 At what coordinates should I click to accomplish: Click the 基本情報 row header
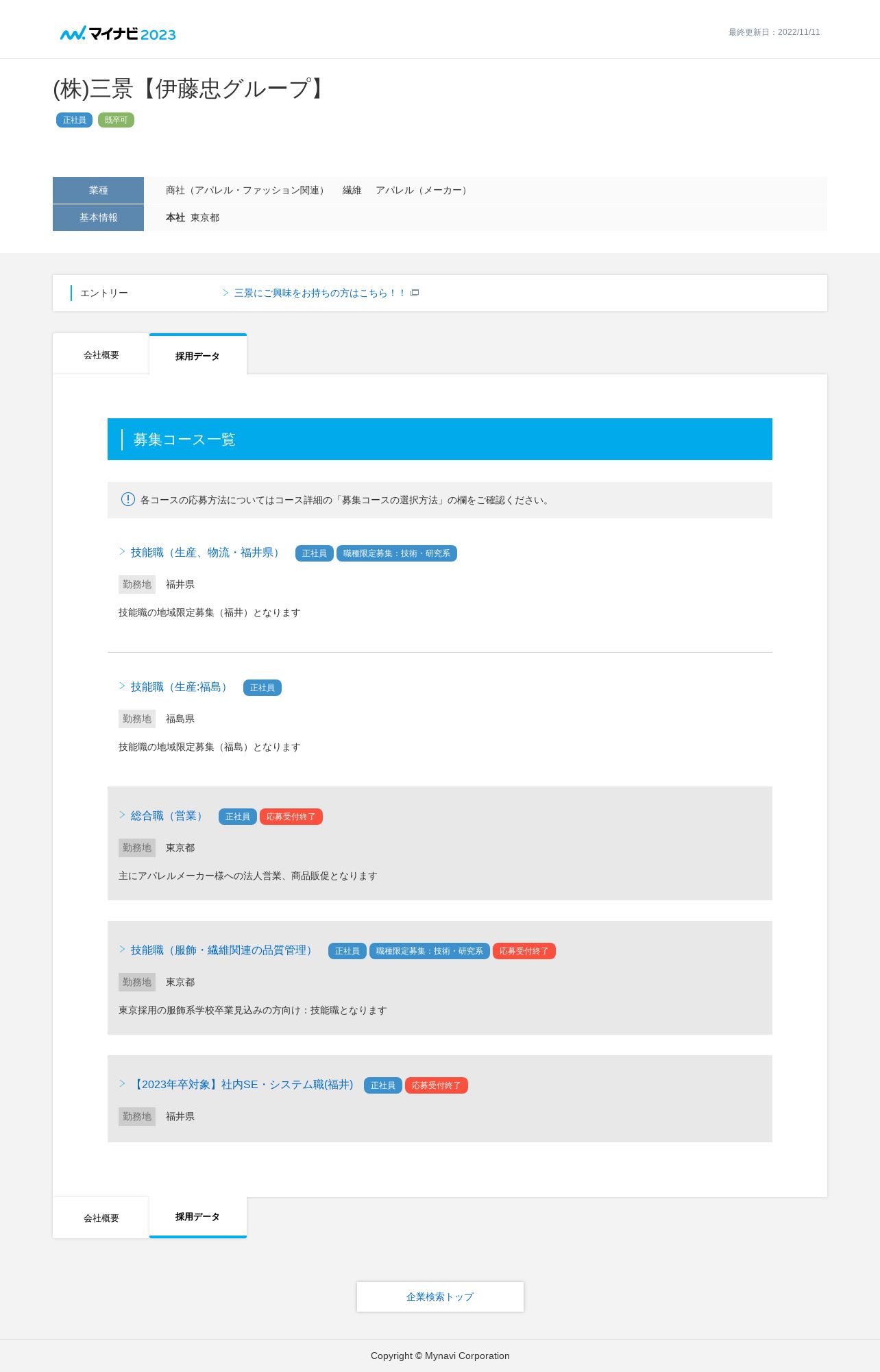pos(98,217)
